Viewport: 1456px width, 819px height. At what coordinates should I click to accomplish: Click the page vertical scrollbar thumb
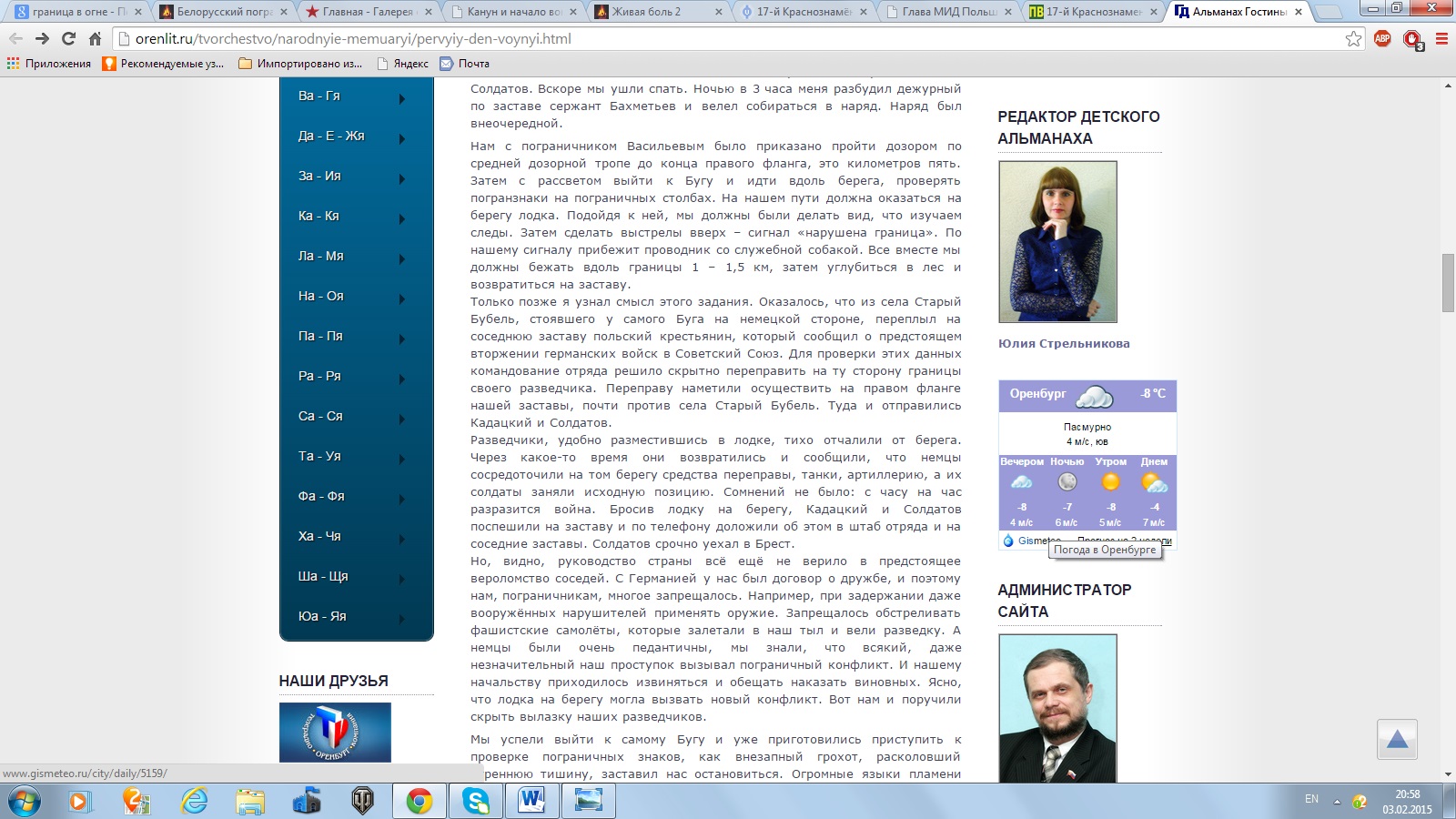click(1448, 283)
